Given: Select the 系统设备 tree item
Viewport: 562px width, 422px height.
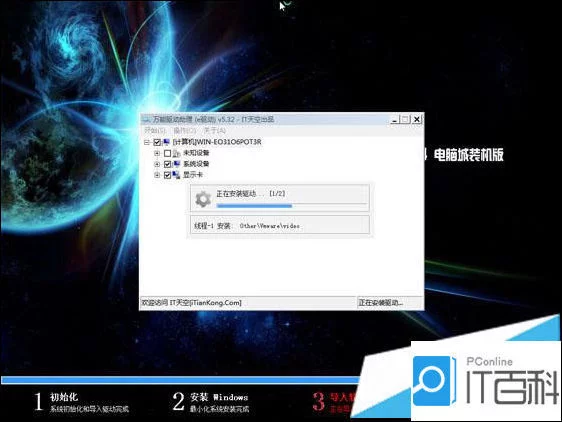Looking at the screenshot, I should pos(196,164).
